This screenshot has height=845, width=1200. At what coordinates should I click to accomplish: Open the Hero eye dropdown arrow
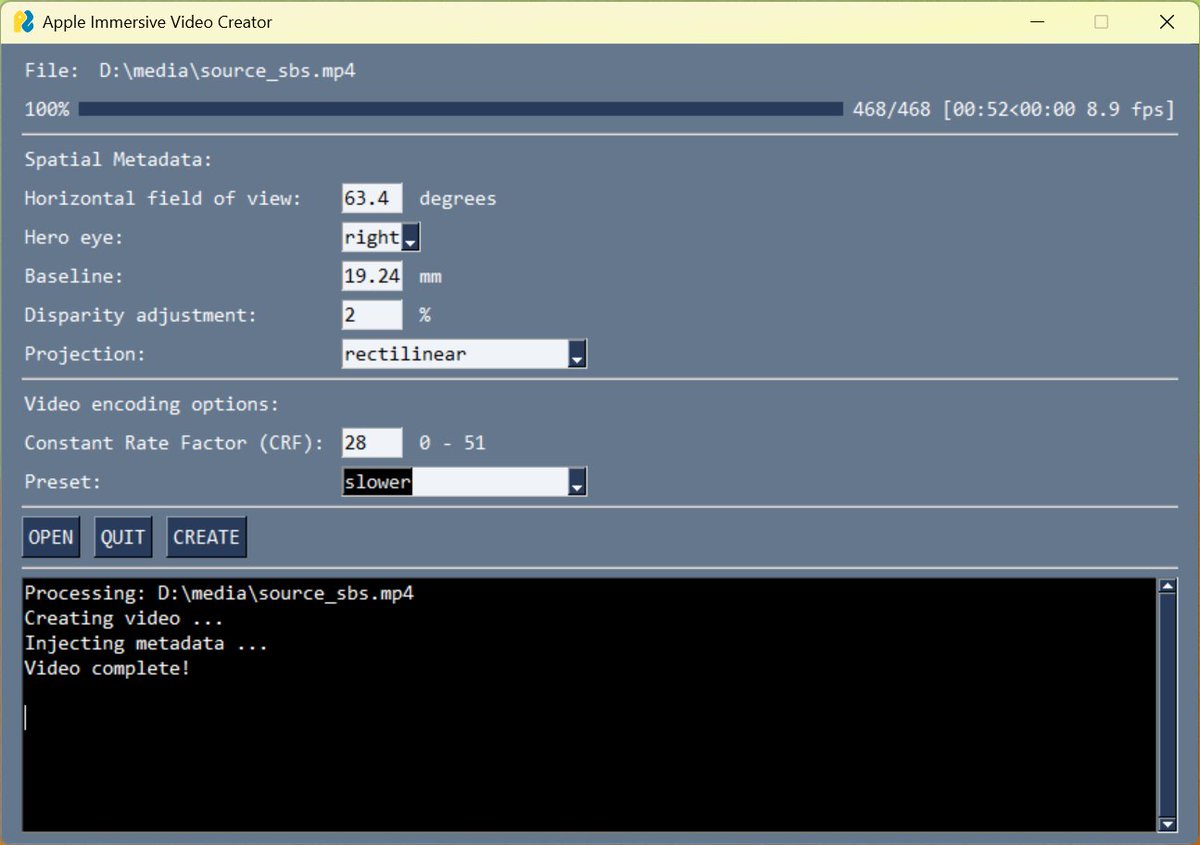tap(411, 238)
